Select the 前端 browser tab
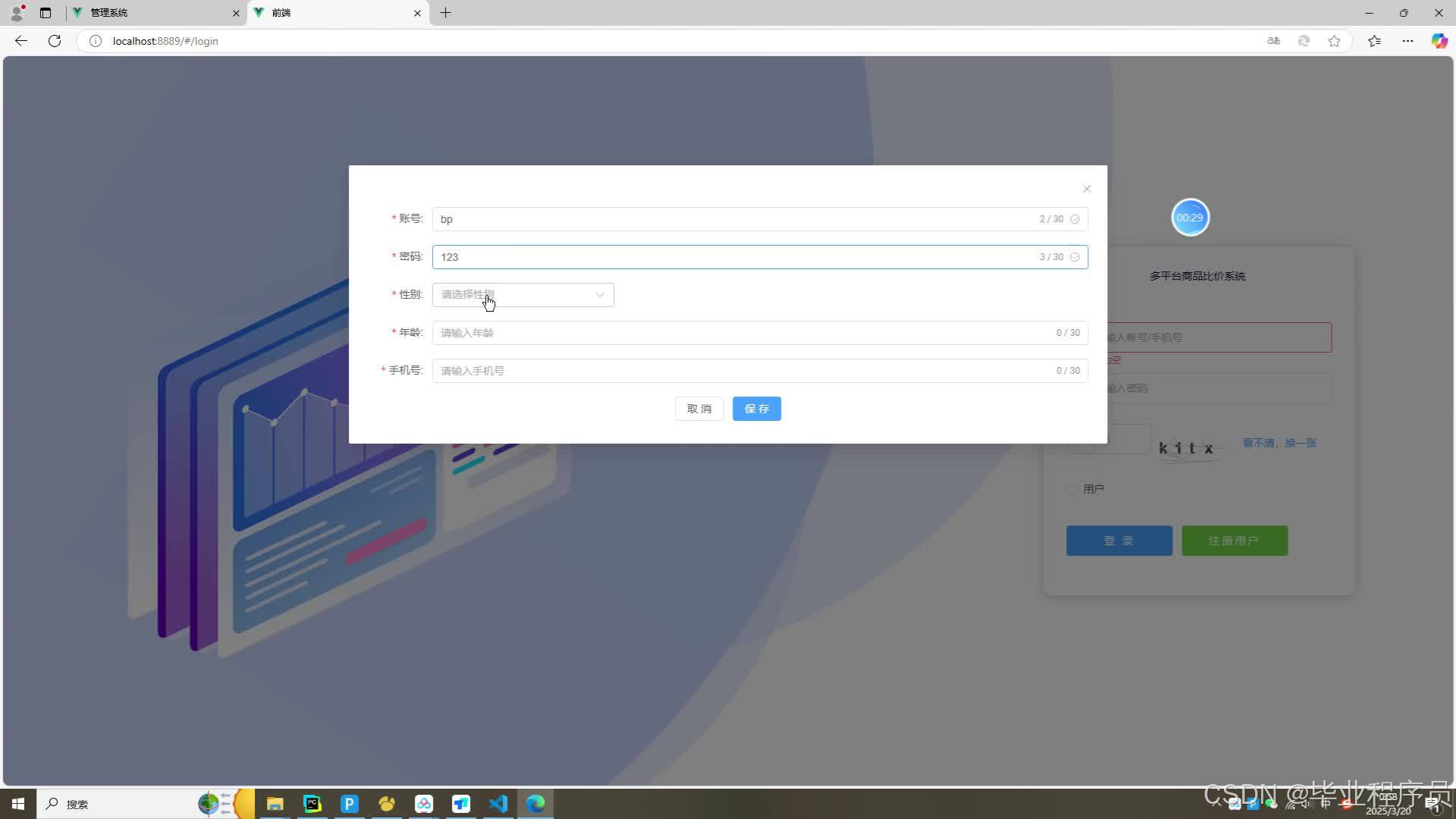This screenshot has height=819, width=1456. pos(334,13)
